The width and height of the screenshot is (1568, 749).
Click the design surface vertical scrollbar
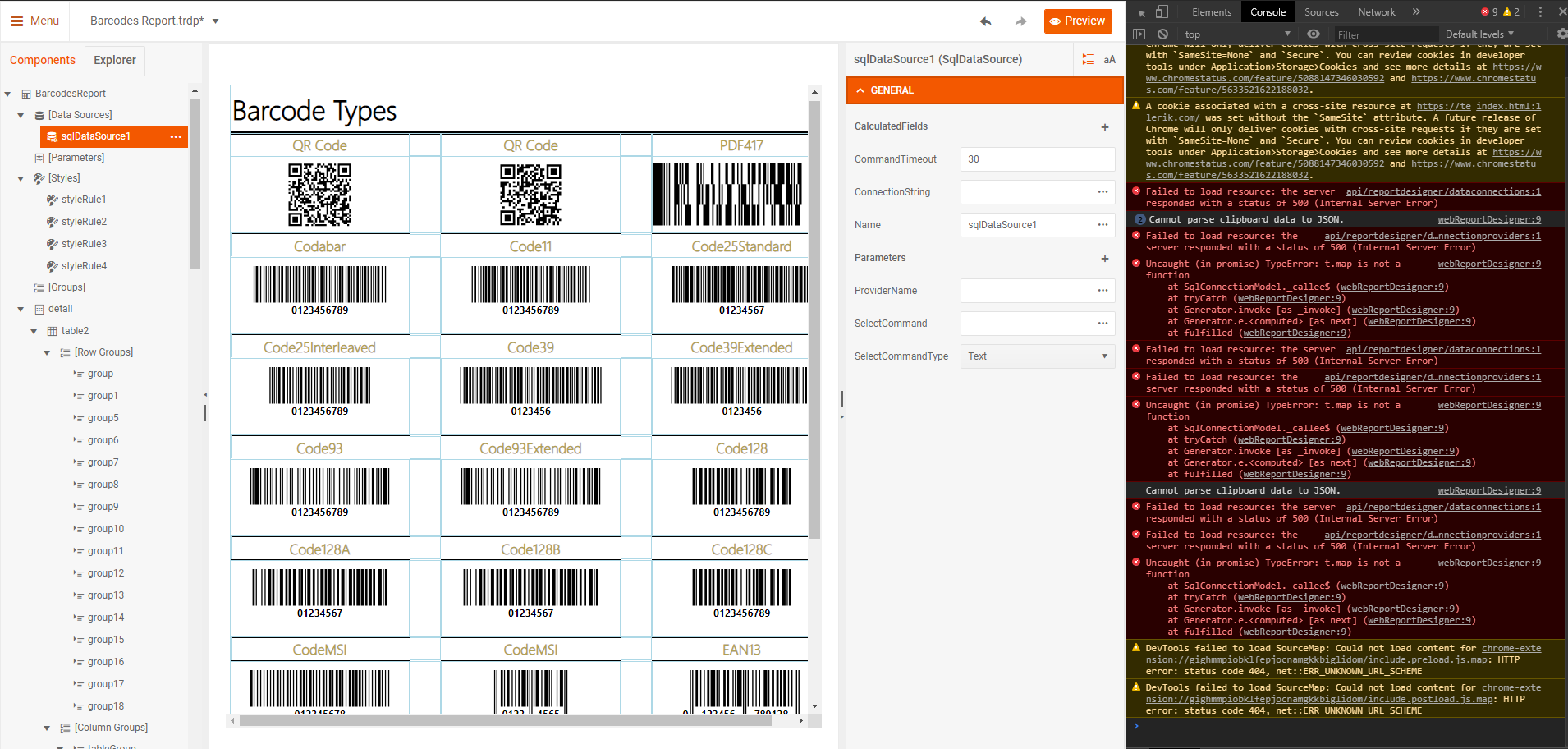click(x=814, y=320)
